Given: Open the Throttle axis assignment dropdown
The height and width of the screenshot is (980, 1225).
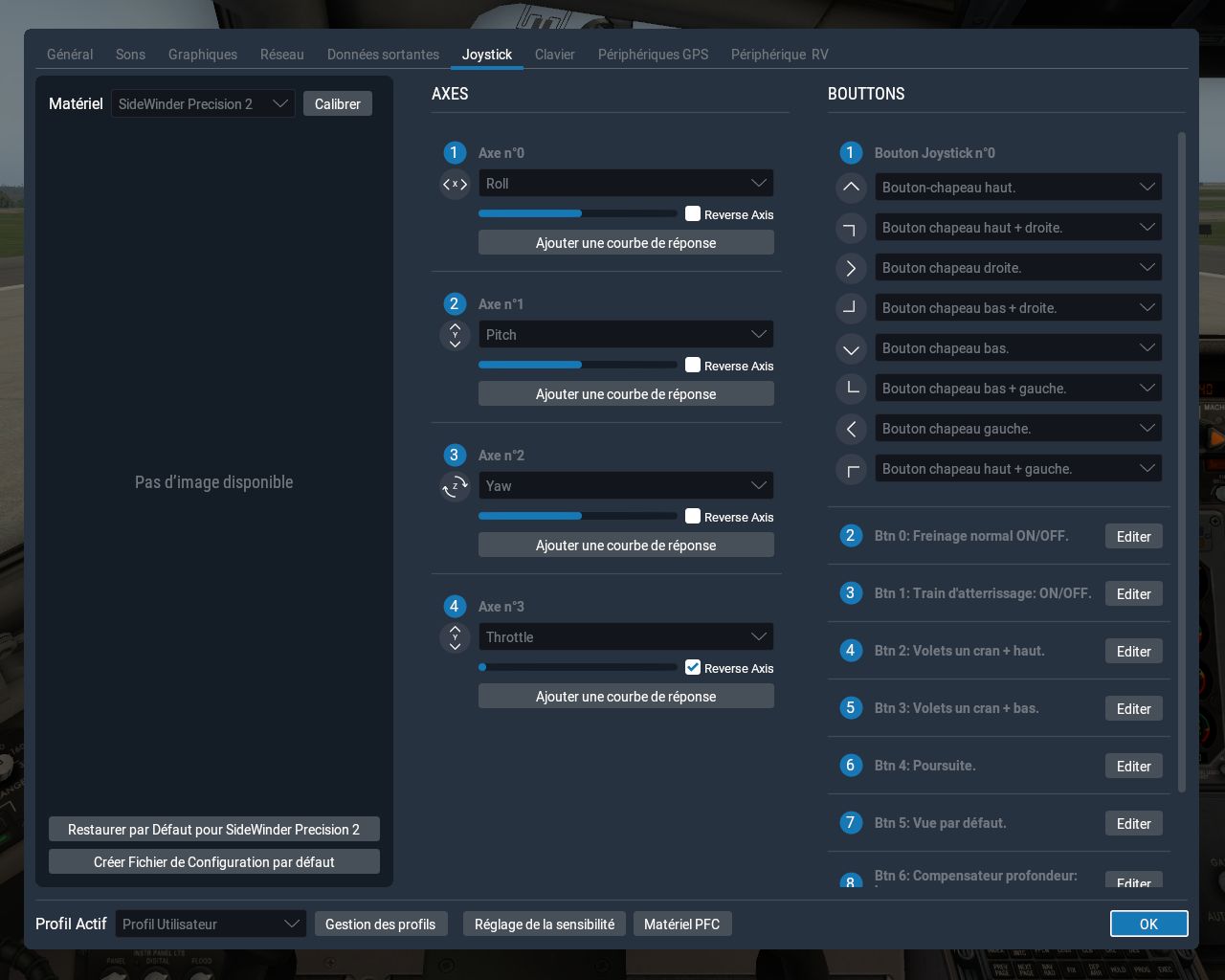Looking at the screenshot, I should 626,637.
